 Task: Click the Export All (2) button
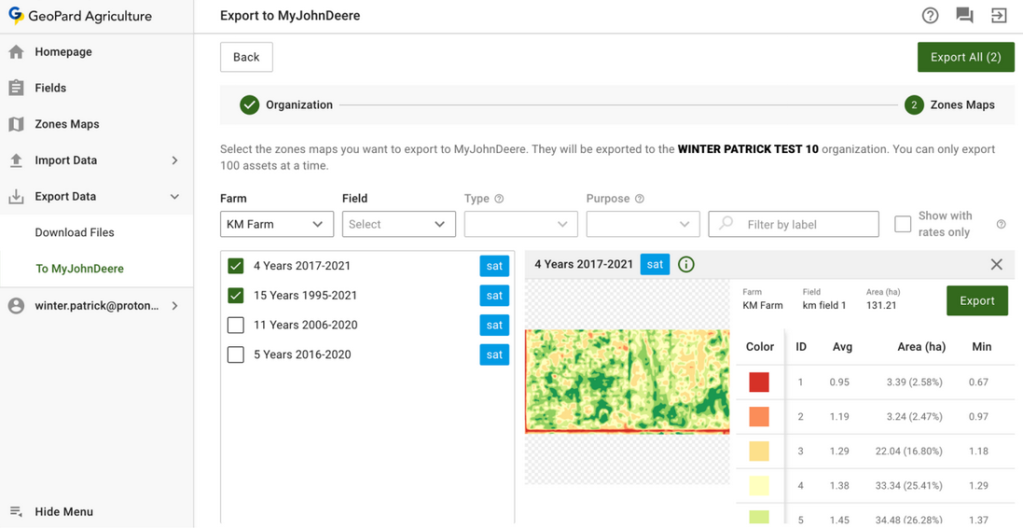(x=965, y=57)
